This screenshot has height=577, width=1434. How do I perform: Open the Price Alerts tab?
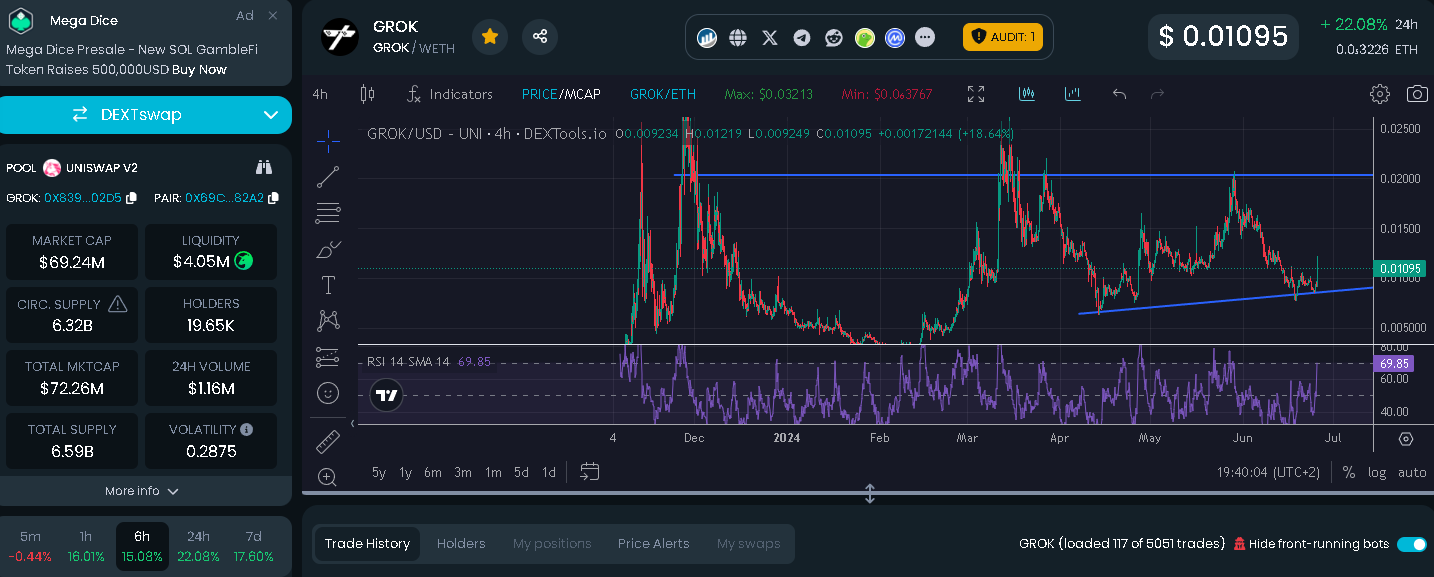click(x=654, y=544)
